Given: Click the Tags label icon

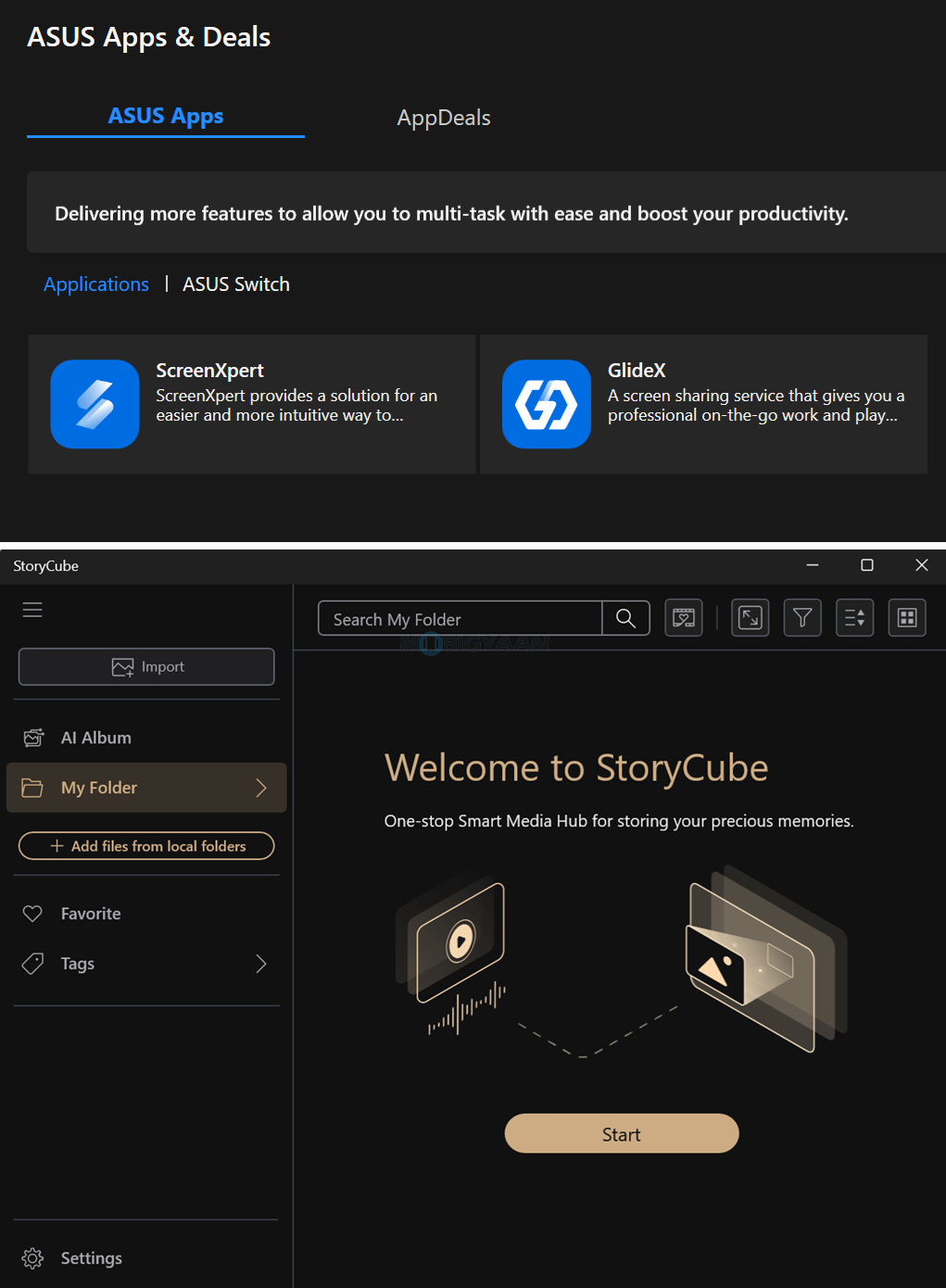Looking at the screenshot, I should click(32, 964).
